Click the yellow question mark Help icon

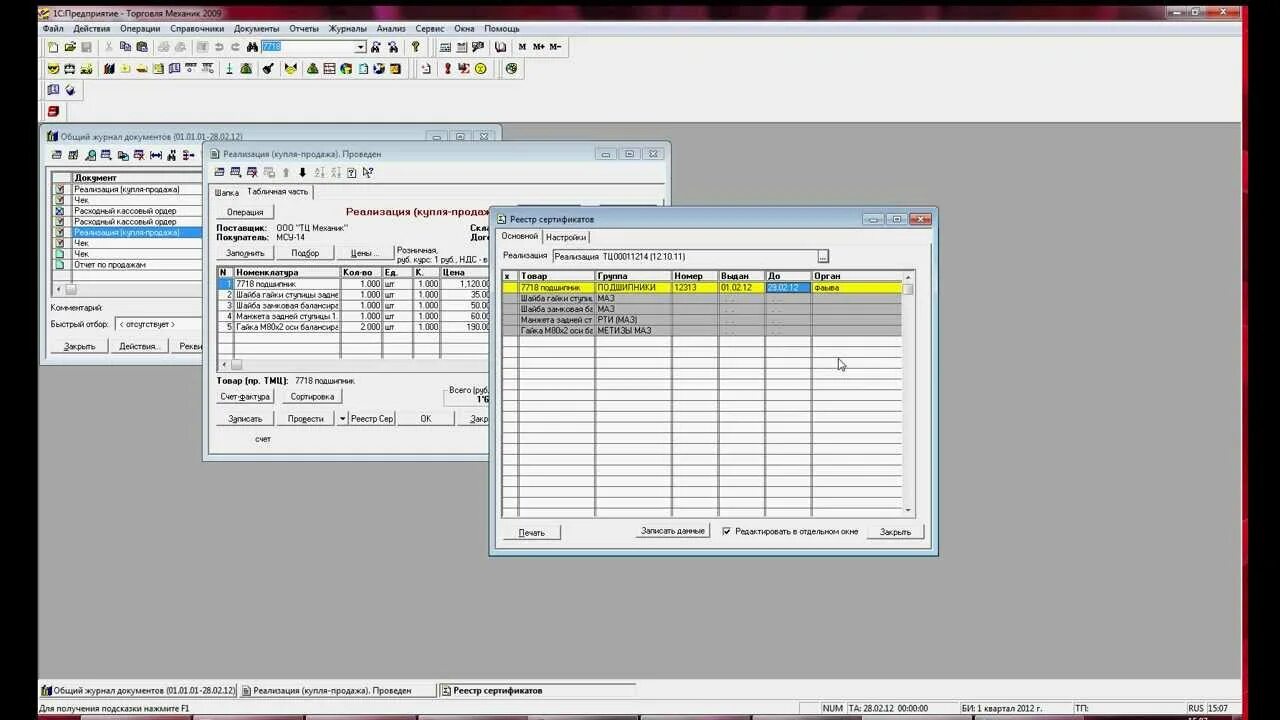415,47
